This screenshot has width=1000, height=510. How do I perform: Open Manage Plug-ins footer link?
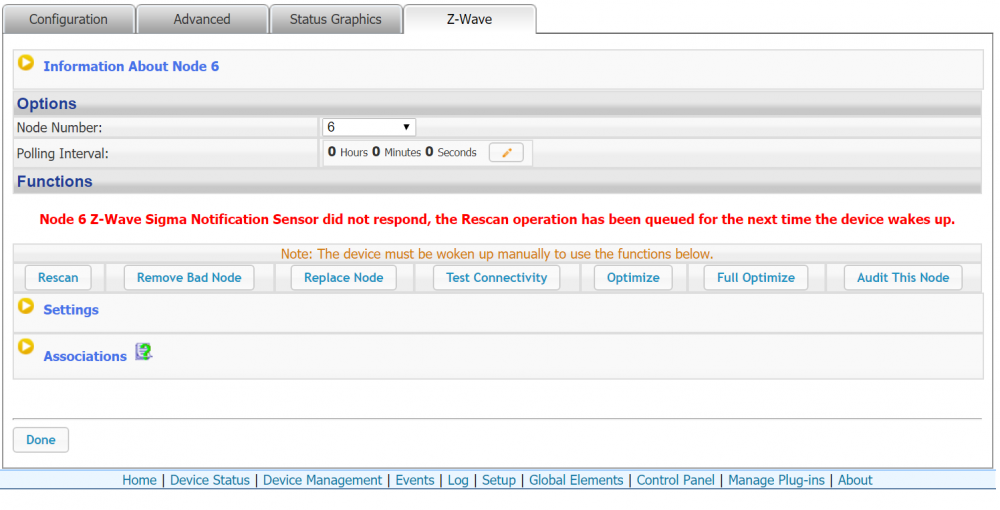[776, 480]
